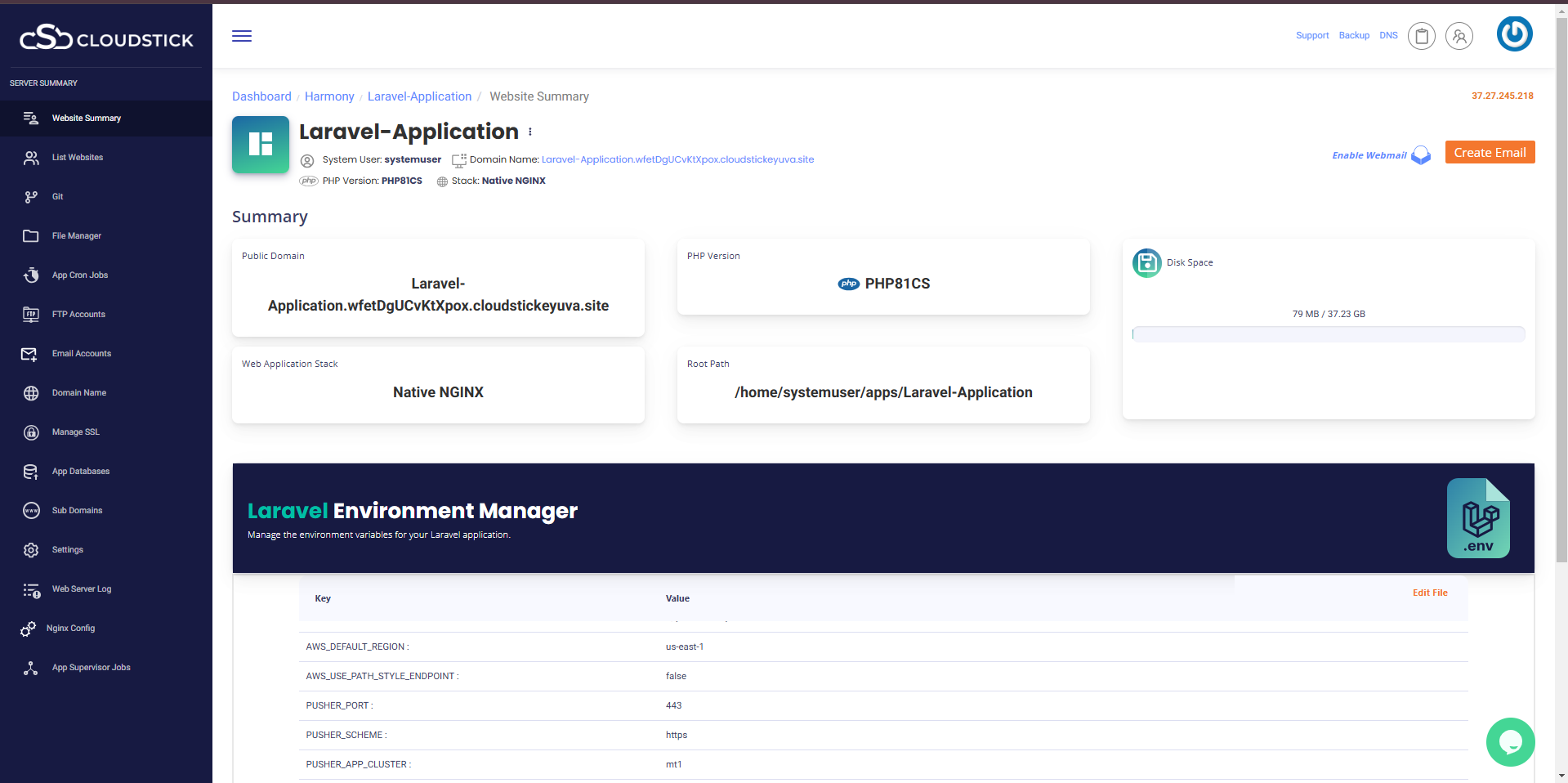Open the Laravel-Application domain name link
This screenshot has height=783, width=1568.
[677, 159]
